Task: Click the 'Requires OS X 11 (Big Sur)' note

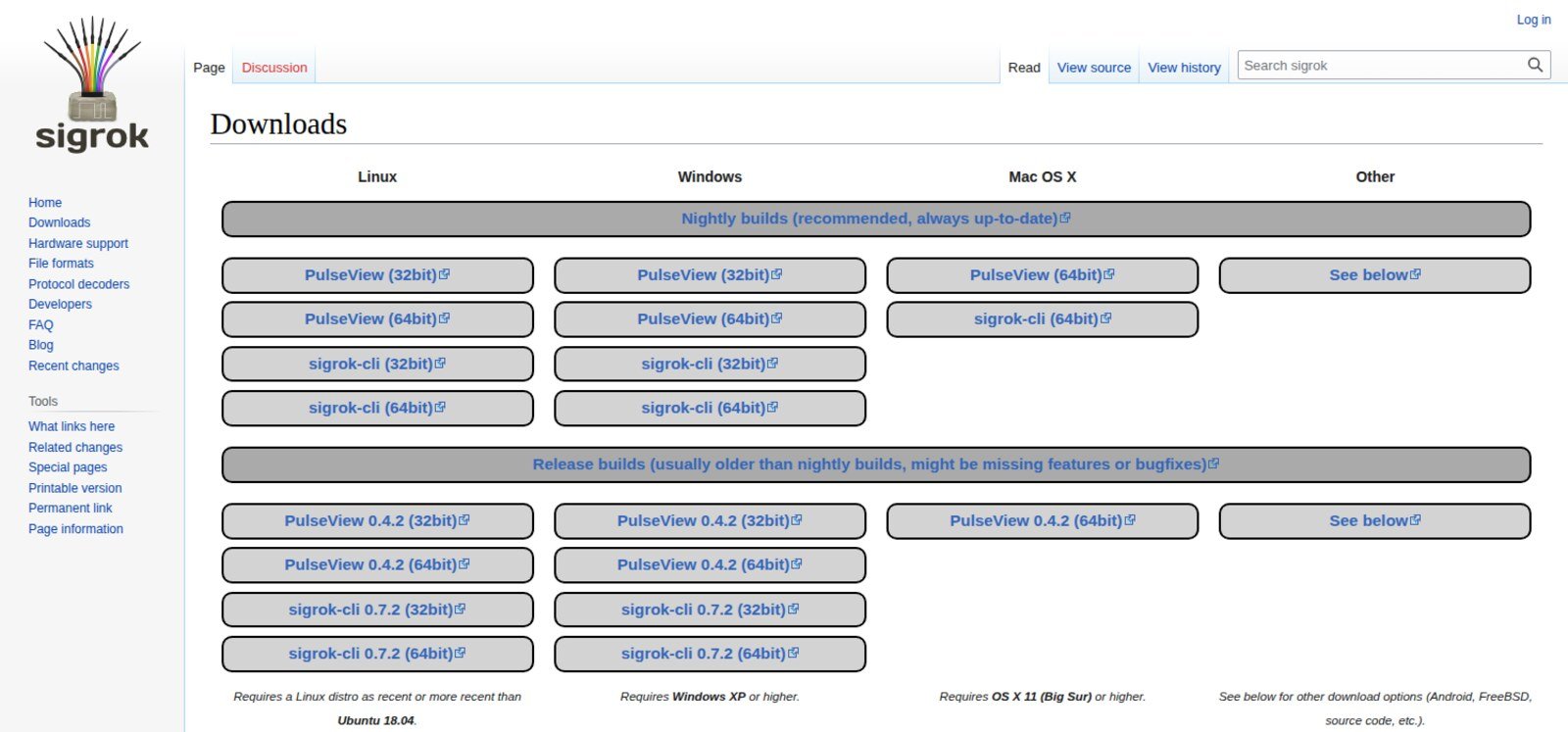Action: 1042,697
